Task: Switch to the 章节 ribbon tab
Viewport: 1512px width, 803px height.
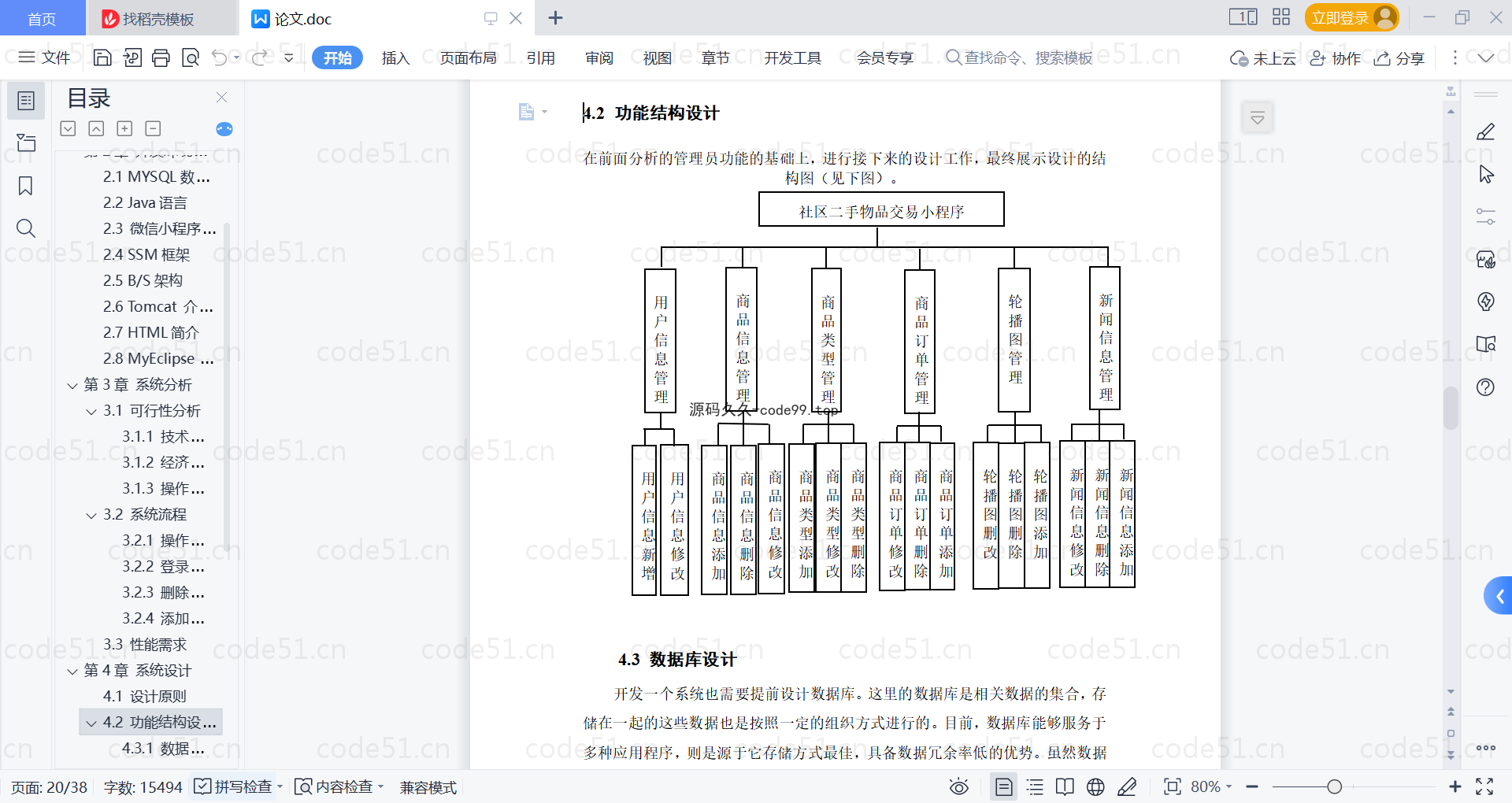Action: (x=716, y=57)
